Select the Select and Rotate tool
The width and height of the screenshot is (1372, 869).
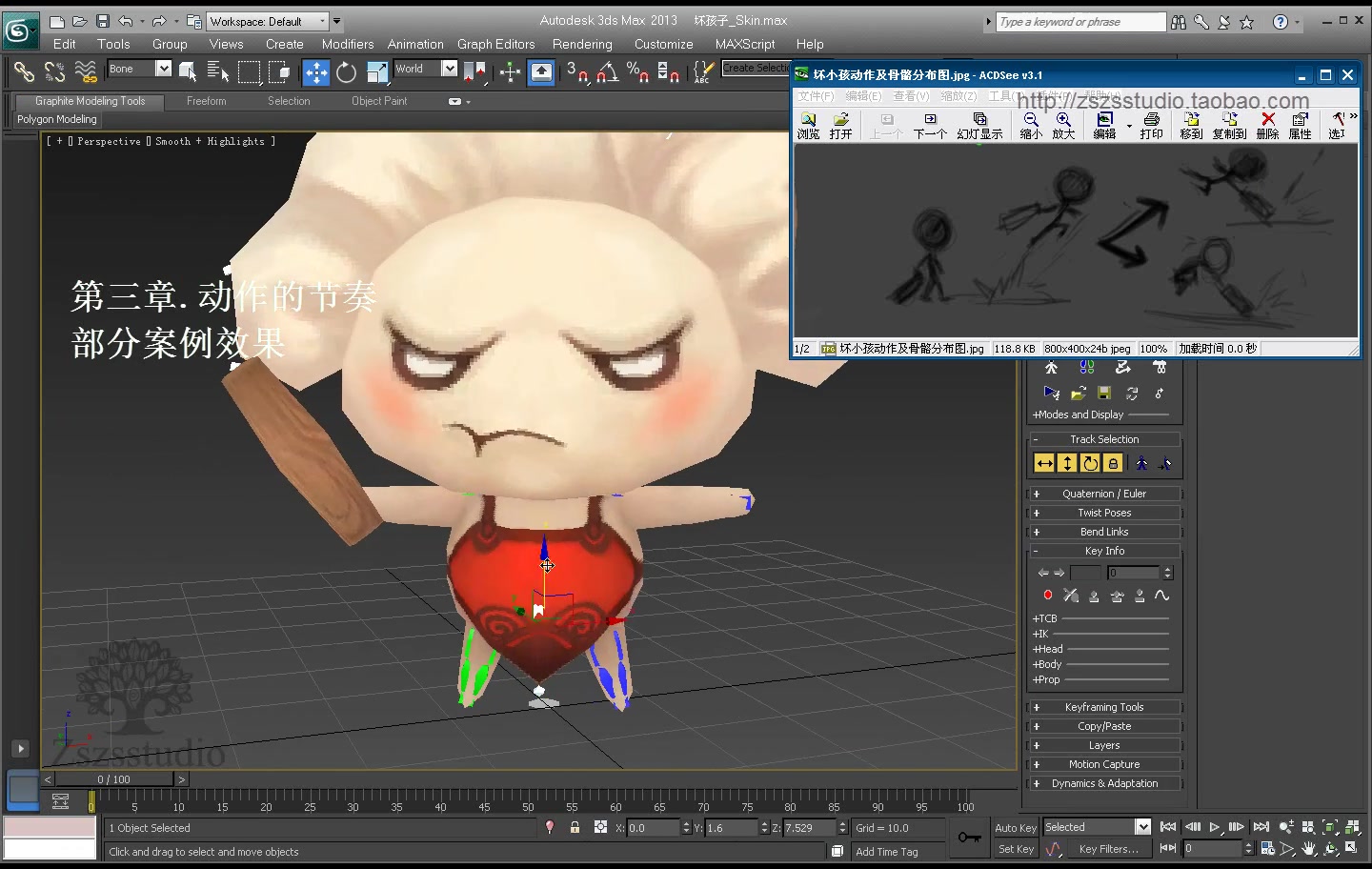click(x=346, y=72)
